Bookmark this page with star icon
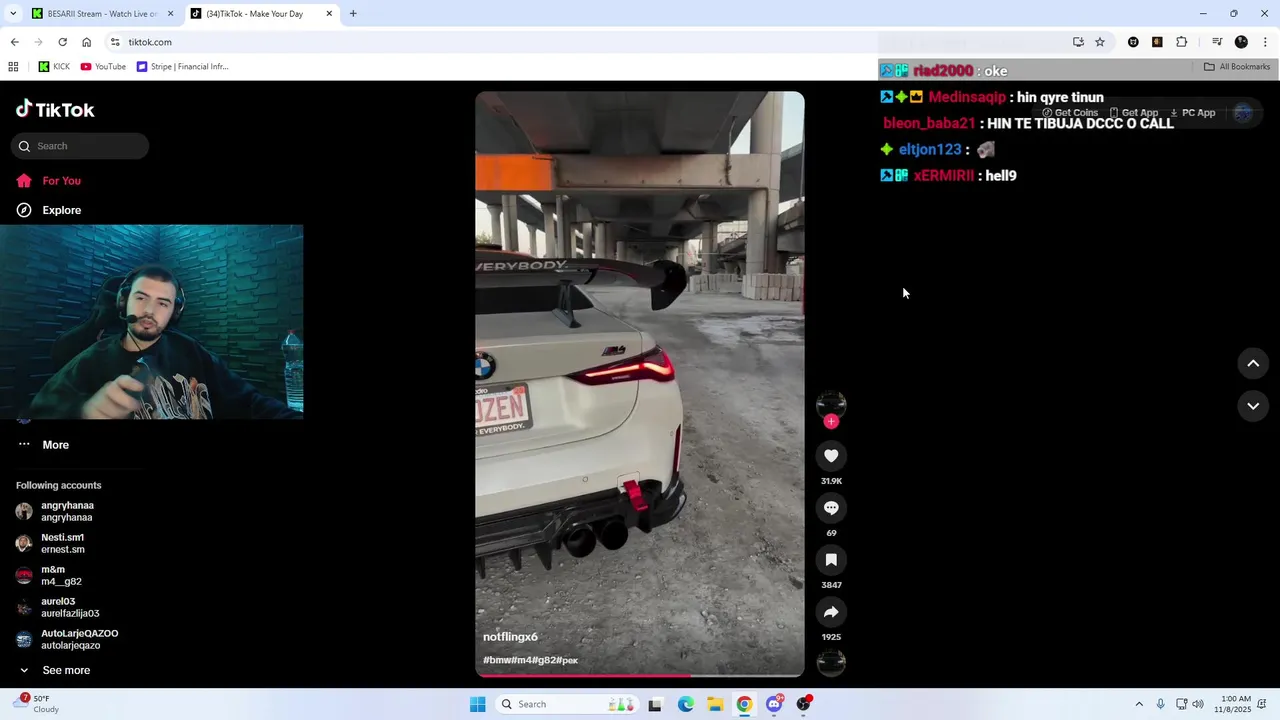Image resolution: width=1280 pixels, height=720 pixels. pyautogui.click(x=1100, y=42)
